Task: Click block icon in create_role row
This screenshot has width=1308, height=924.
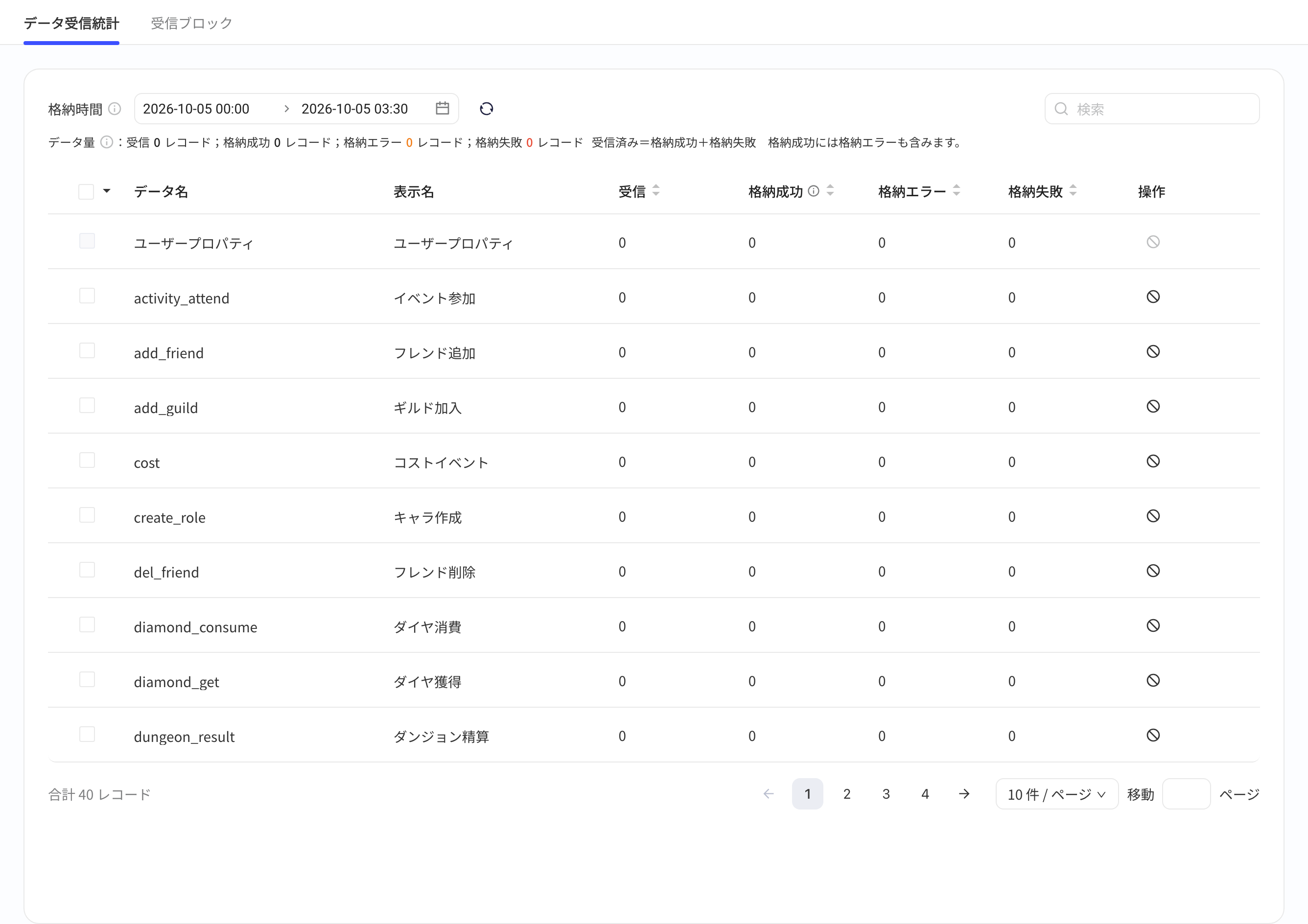Action: pyautogui.click(x=1153, y=516)
